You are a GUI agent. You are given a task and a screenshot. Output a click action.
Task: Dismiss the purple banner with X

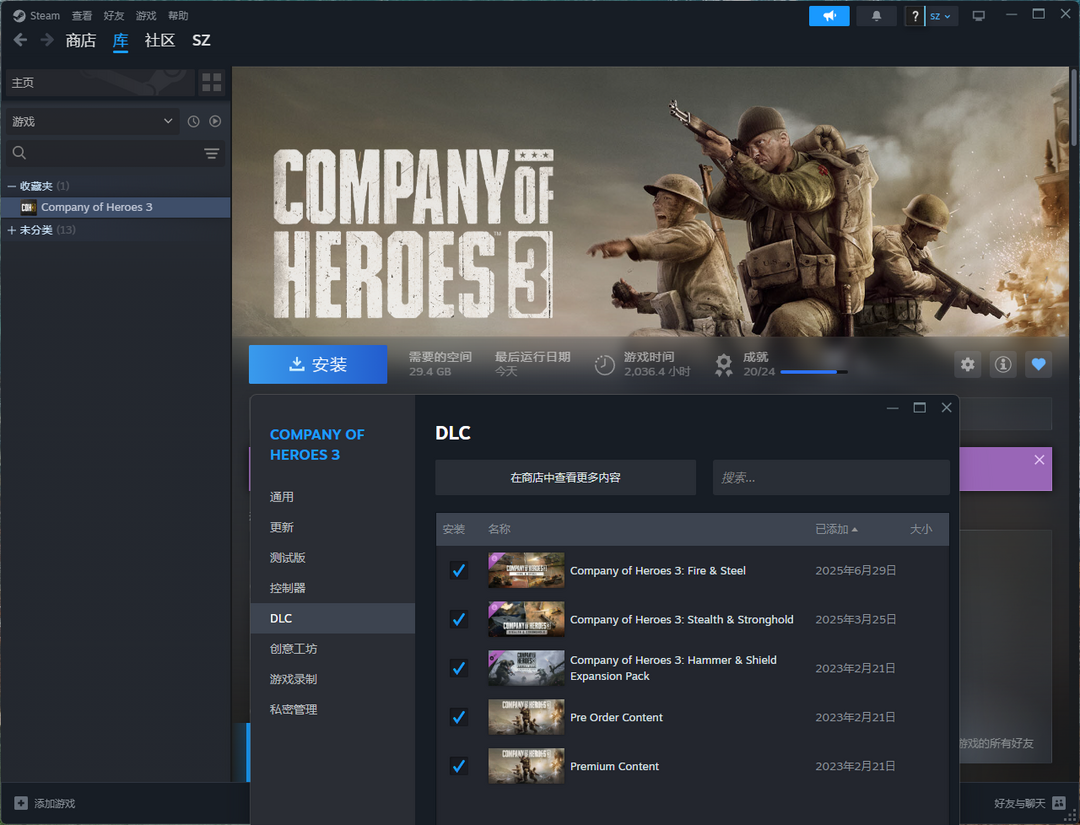tap(1039, 459)
